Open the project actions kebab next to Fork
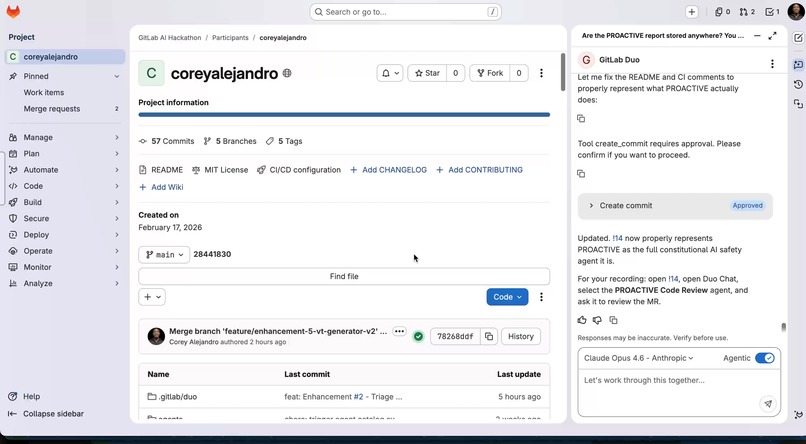The image size is (806, 444). (x=541, y=73)
